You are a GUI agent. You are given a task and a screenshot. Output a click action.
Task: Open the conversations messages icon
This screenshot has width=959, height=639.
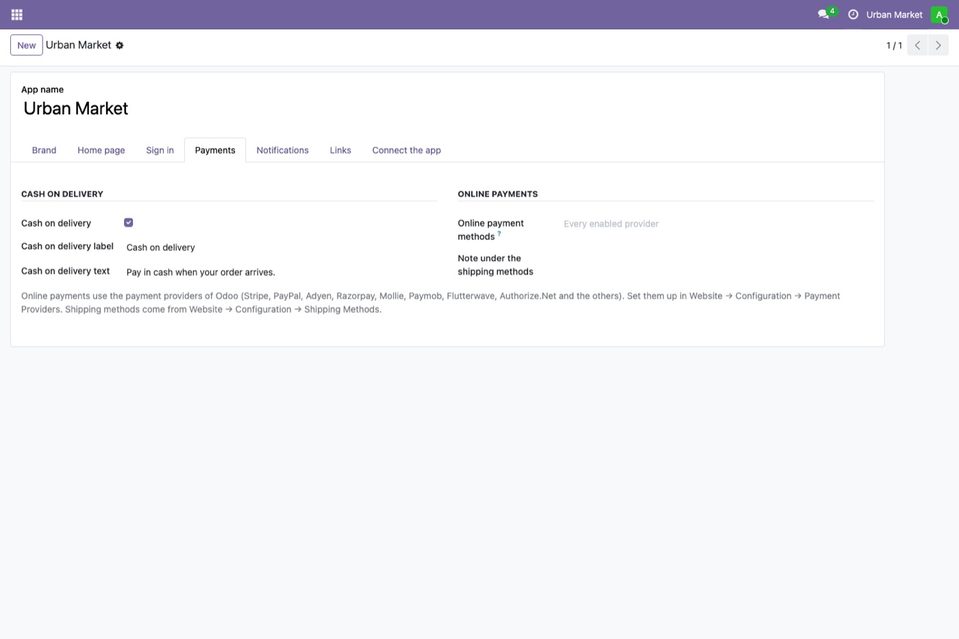point(824,14)
